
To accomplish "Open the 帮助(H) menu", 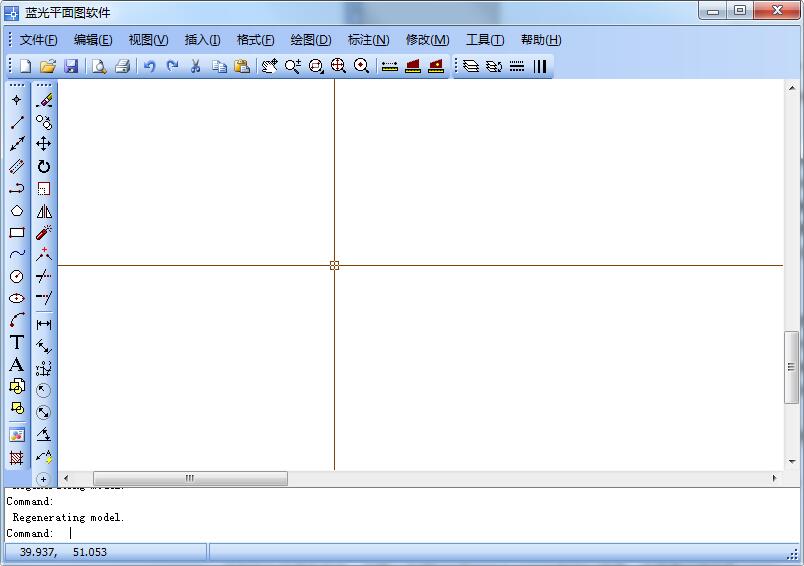I will [541, 39].
